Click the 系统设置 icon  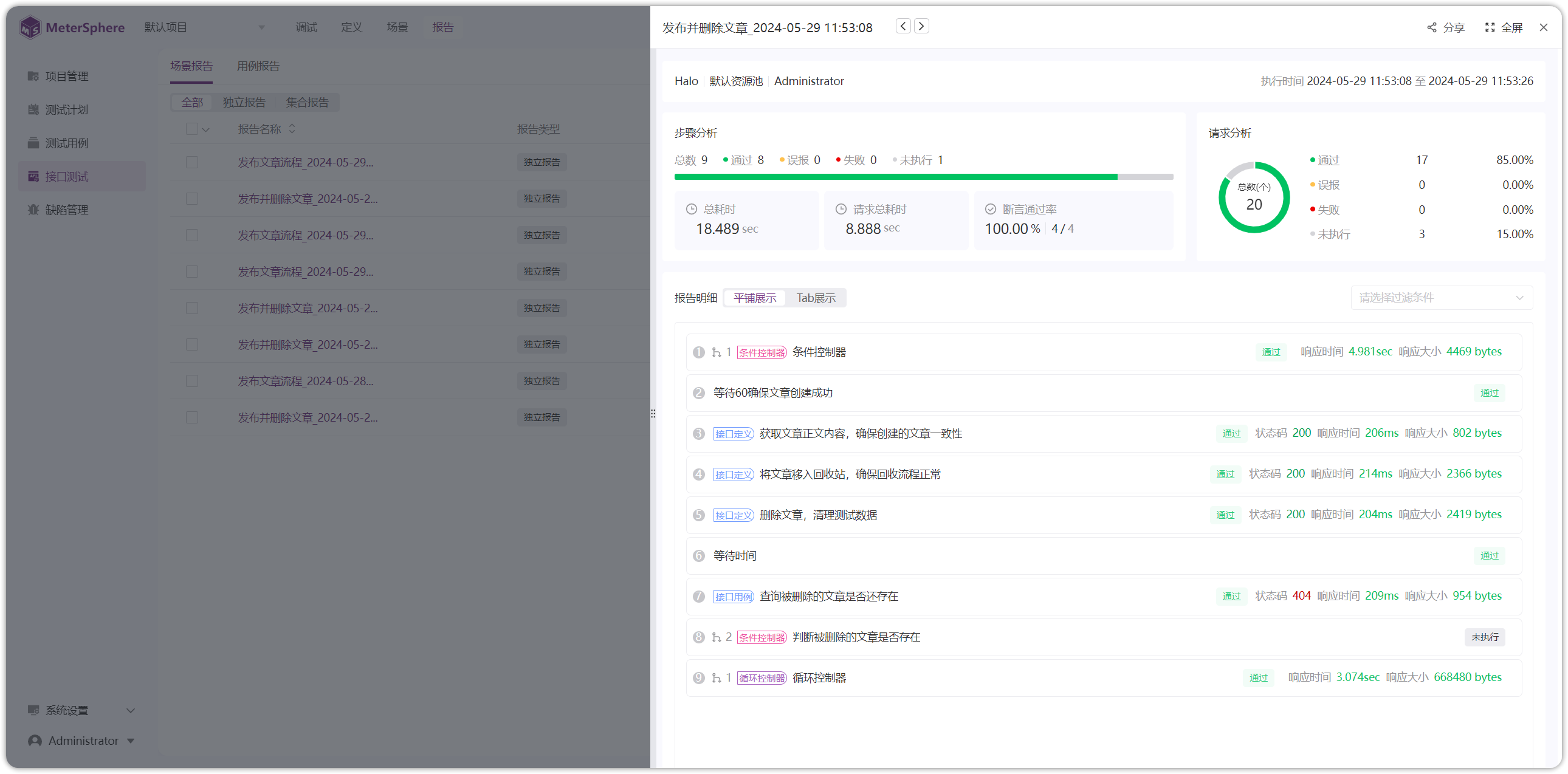tap(33, 711)
